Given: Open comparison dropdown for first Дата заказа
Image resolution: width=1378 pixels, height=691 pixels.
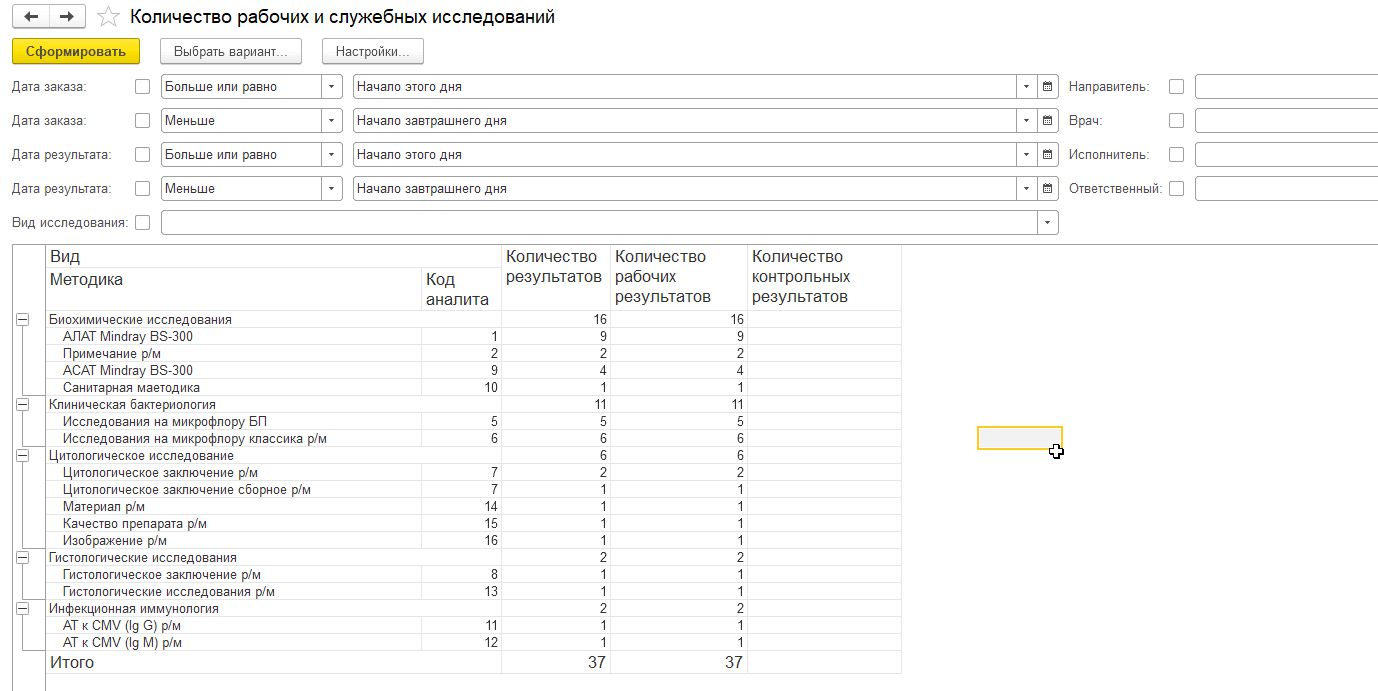Looking at the screenshot, I should point(332,87).
